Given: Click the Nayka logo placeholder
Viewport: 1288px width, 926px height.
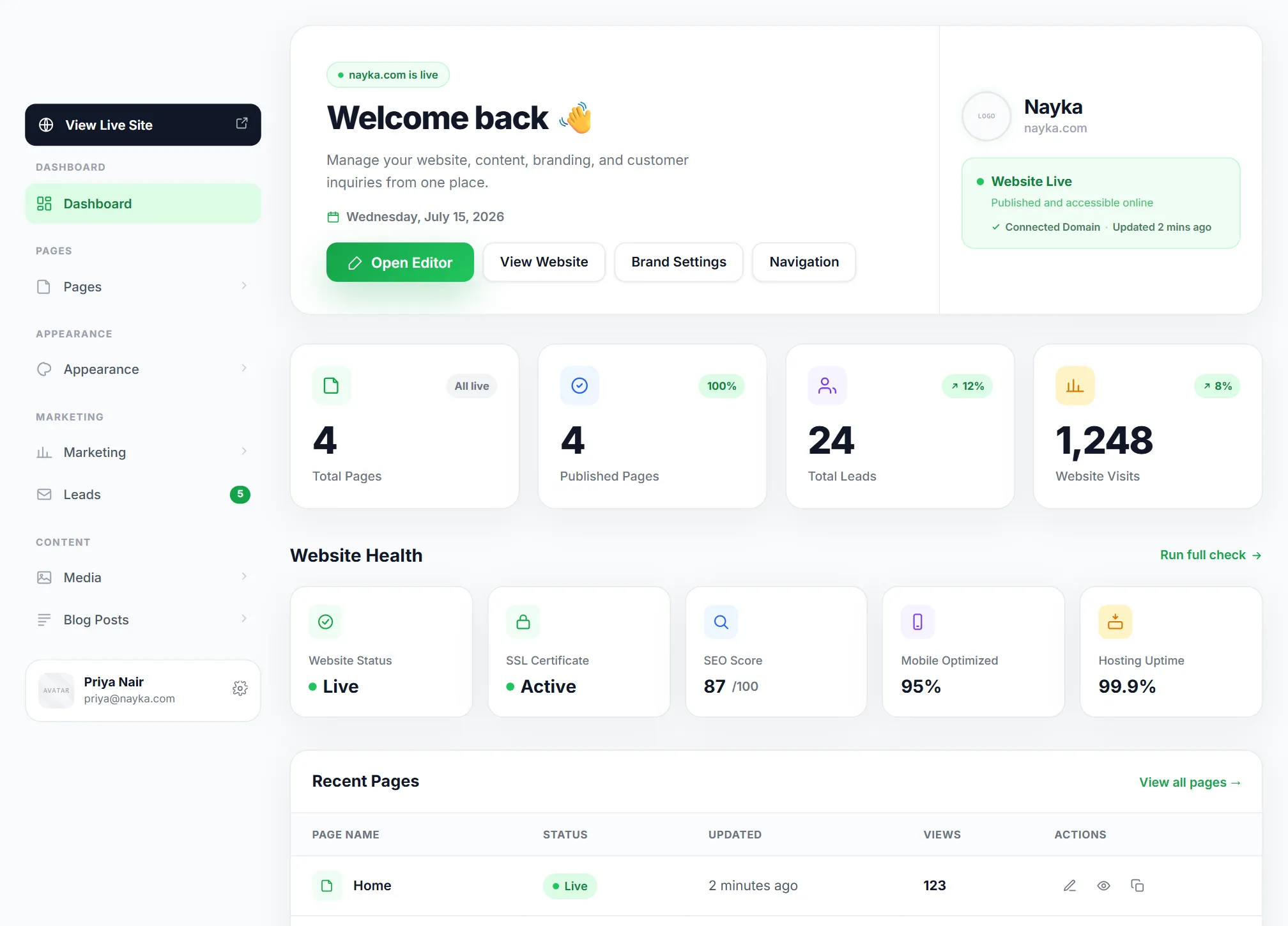Looking at the screenshot, I should (x=986, y=116).
